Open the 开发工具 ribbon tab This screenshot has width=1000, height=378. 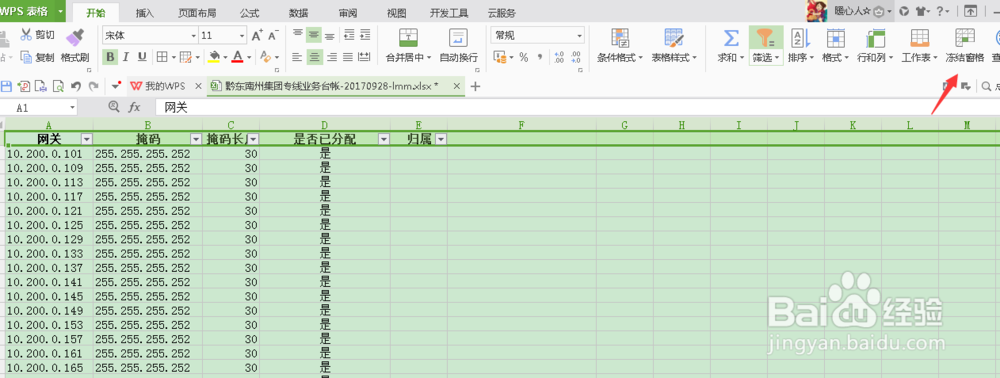pyautogui.click(x=449, y=13)
